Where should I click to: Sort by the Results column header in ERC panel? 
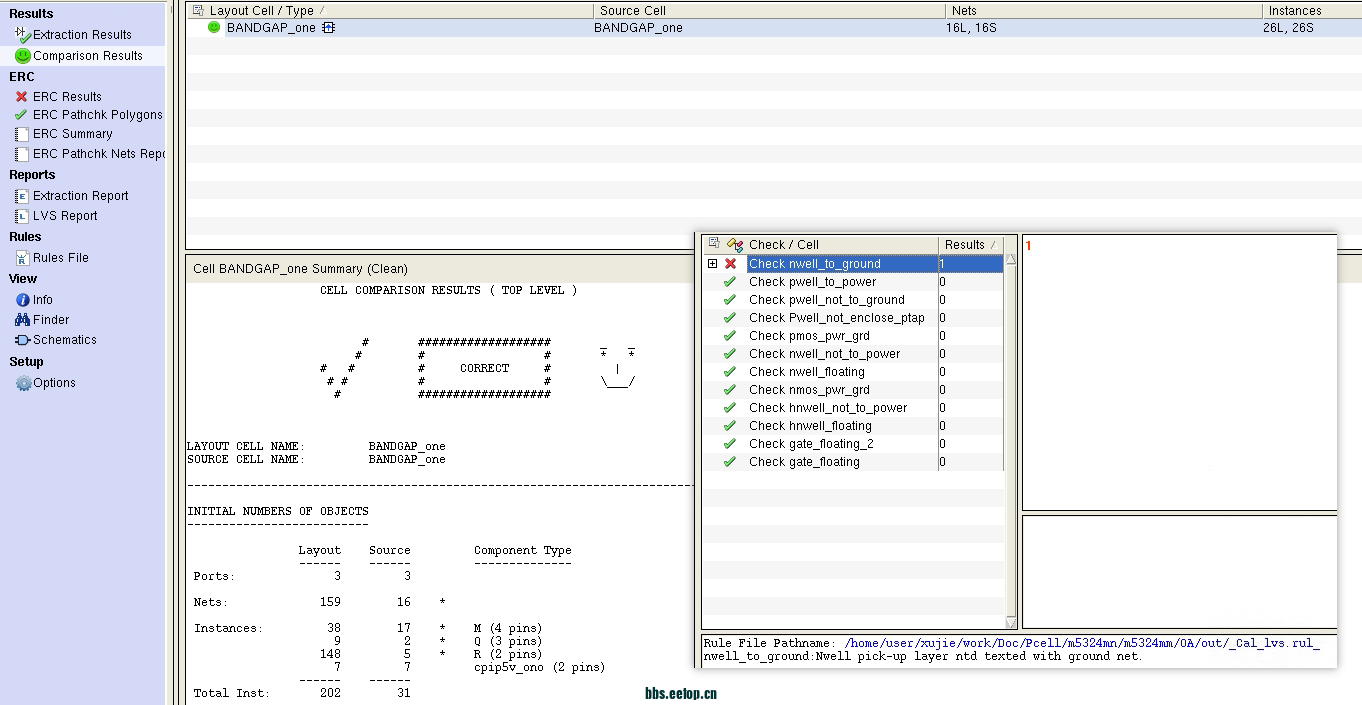[971, 244]
